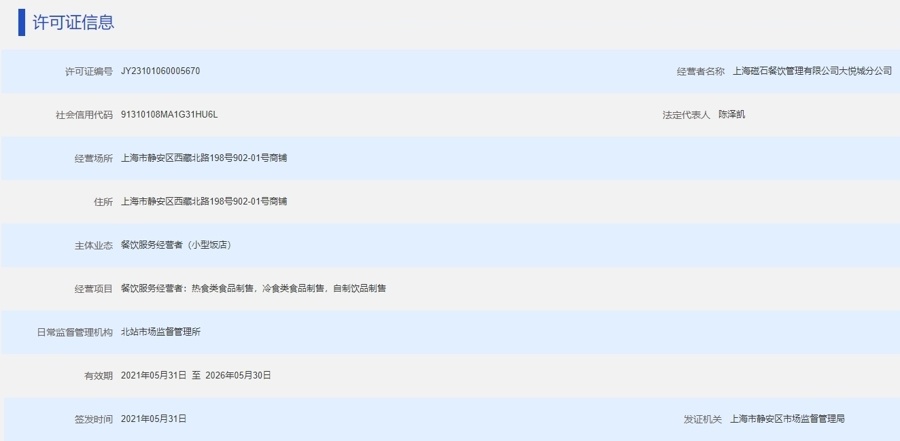Click the '经营者名称' label
This screenshot has height=441, width=900.
[700, 72]
